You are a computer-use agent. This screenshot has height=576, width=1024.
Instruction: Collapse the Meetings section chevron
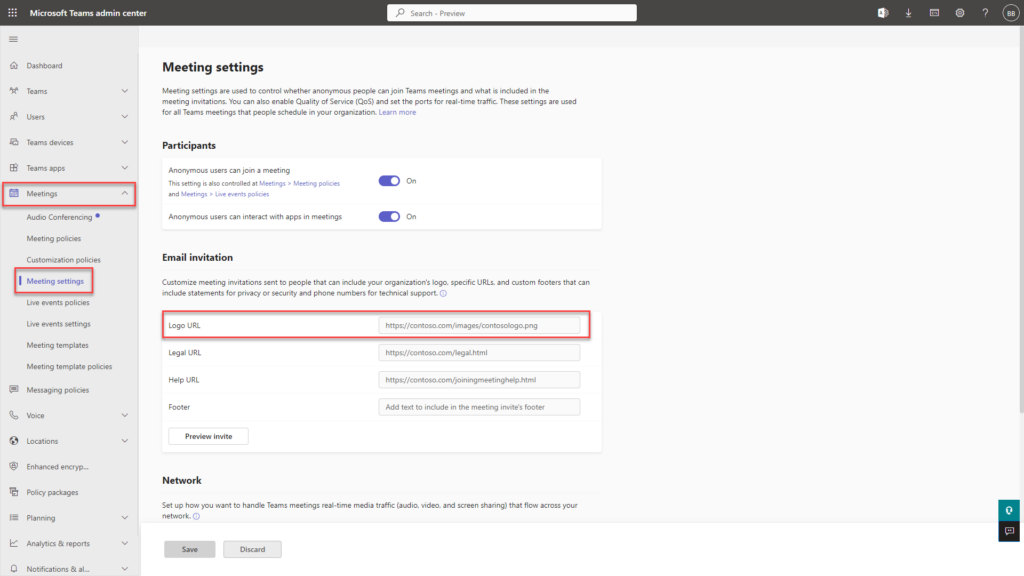click(125, 193)
